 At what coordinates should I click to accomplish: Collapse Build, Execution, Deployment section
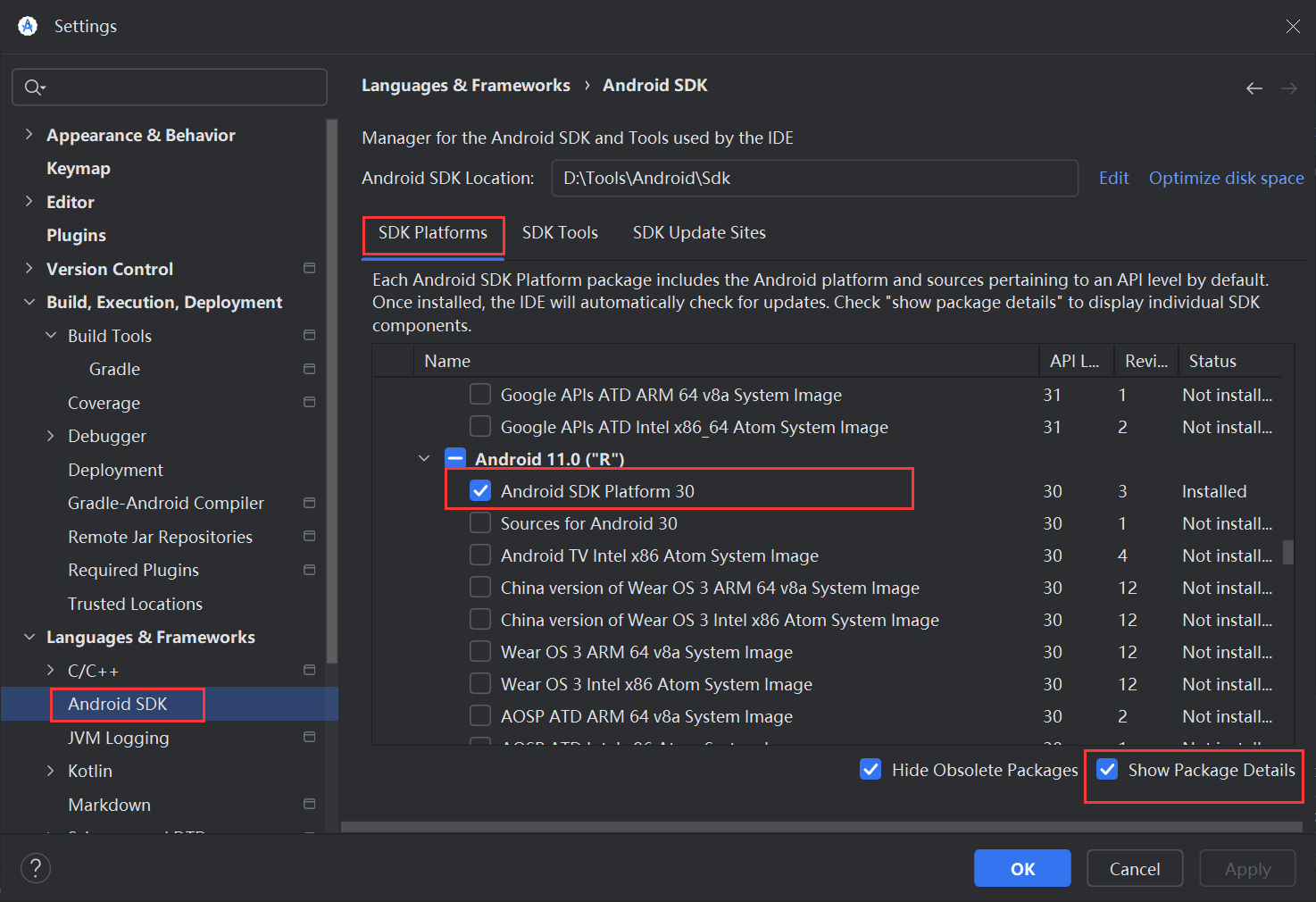29,302
